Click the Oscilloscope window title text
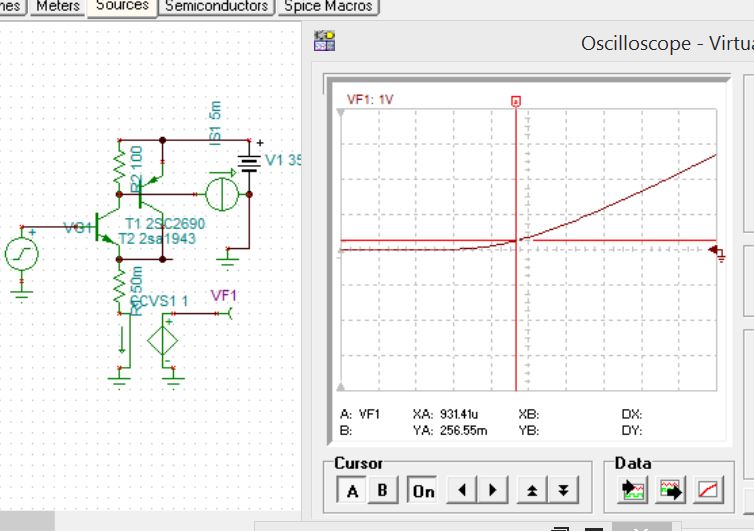Viewport: 754px width, 531px height. pyautogui.click(x=667, y=43)
